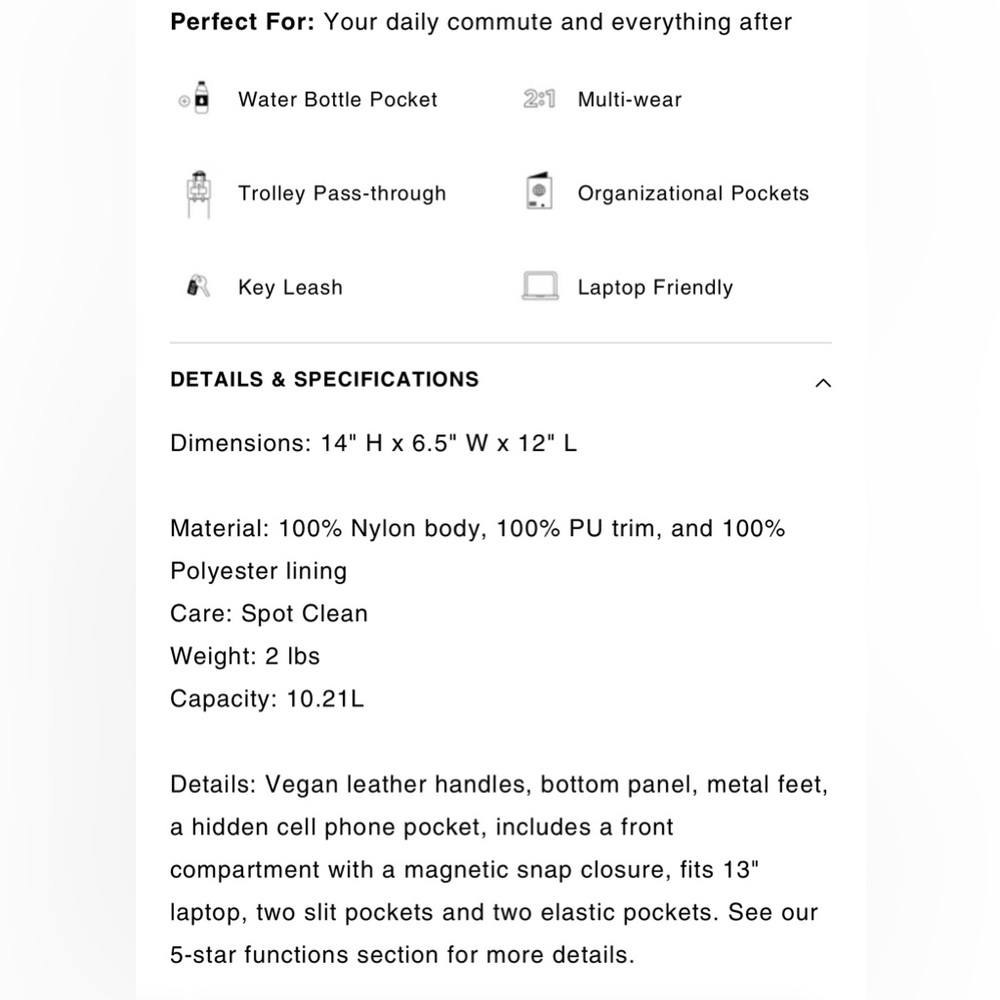Click the water bottle pocket icon
The height and width of the screenshot is (1000, 1000).
[x=195, y=98]
